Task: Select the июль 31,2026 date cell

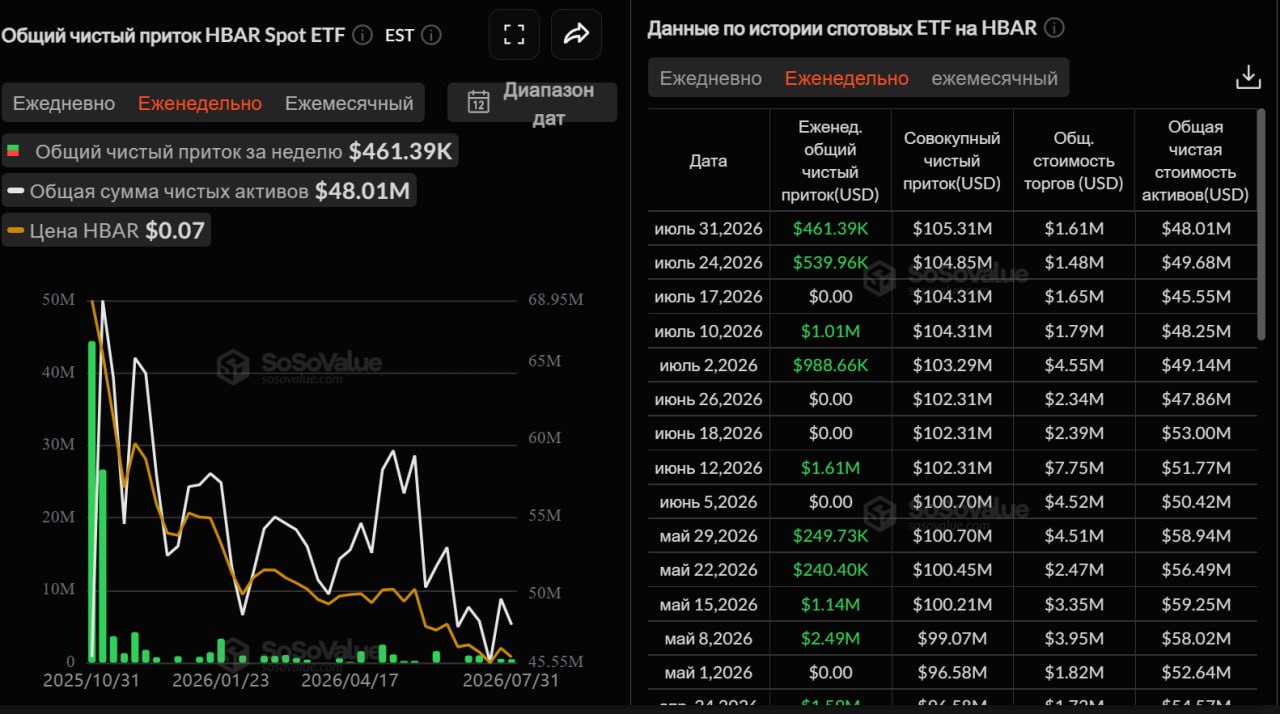Action: 709,229
